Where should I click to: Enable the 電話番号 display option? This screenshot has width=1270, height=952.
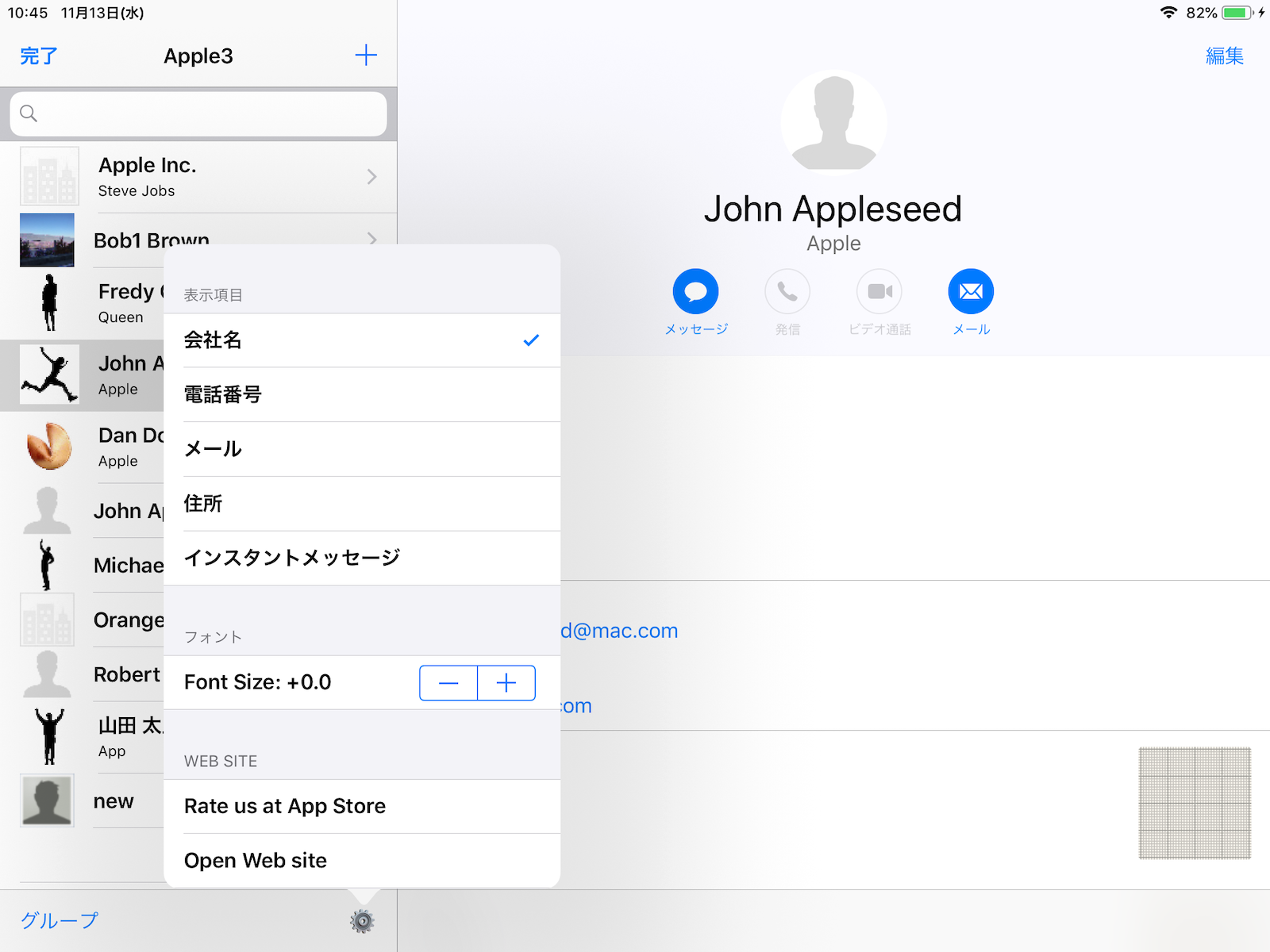click(x=362, y=394)
